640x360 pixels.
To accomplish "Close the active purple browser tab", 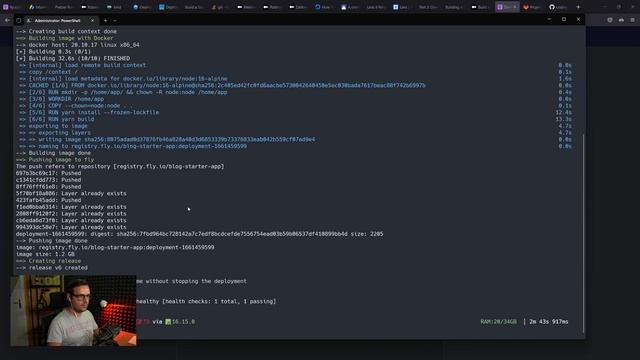I will [514, 7].
